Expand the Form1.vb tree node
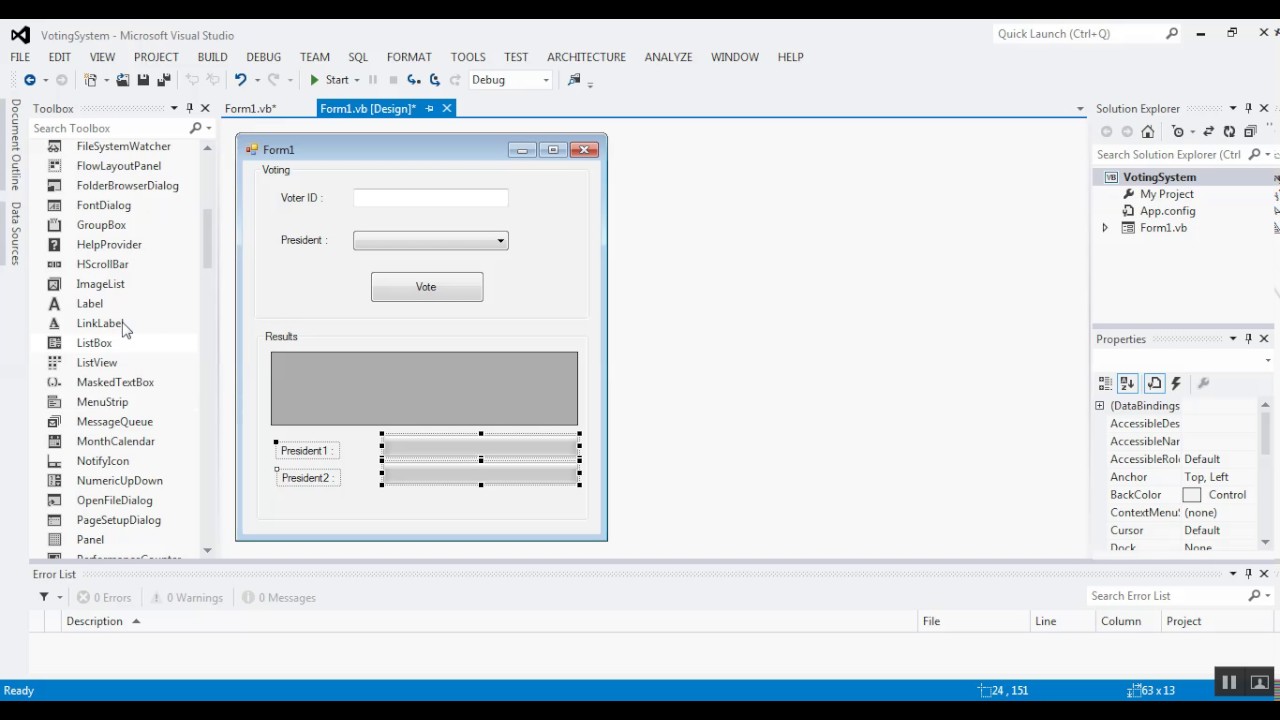The image size is (1280, 720). point(1105,228)
